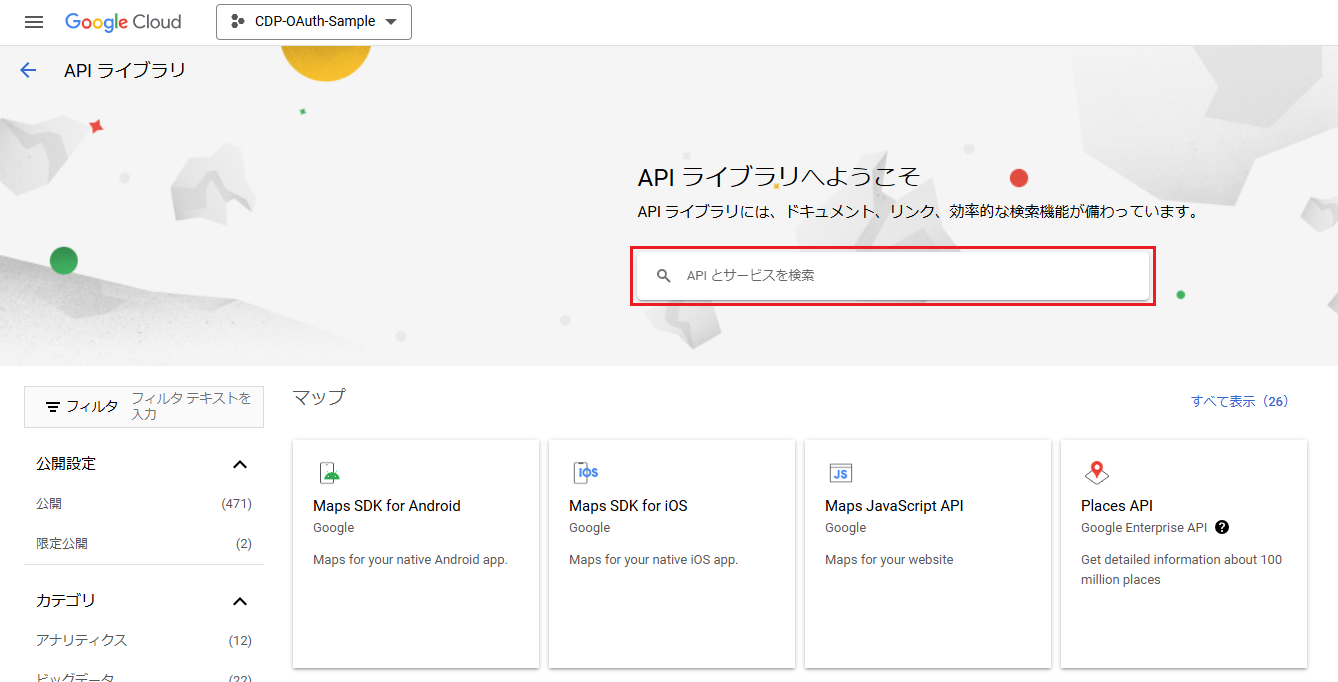The width and height of the screenshot is (1338, 682).
Task: Click the Google Enterprise API help icon
Action: click(1222, 528)
